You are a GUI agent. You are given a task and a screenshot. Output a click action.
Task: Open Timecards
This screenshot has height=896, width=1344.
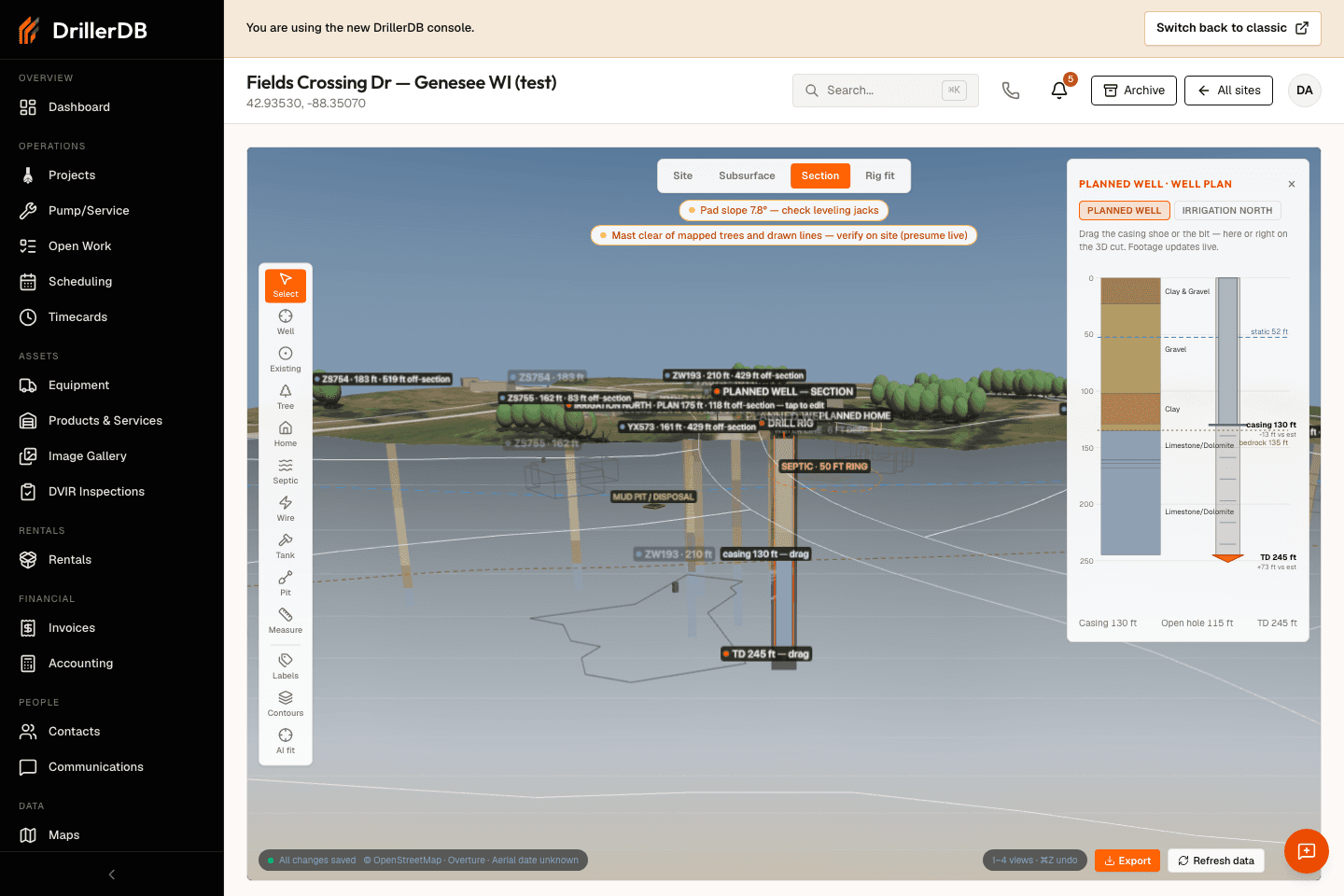tap(112, 317)
